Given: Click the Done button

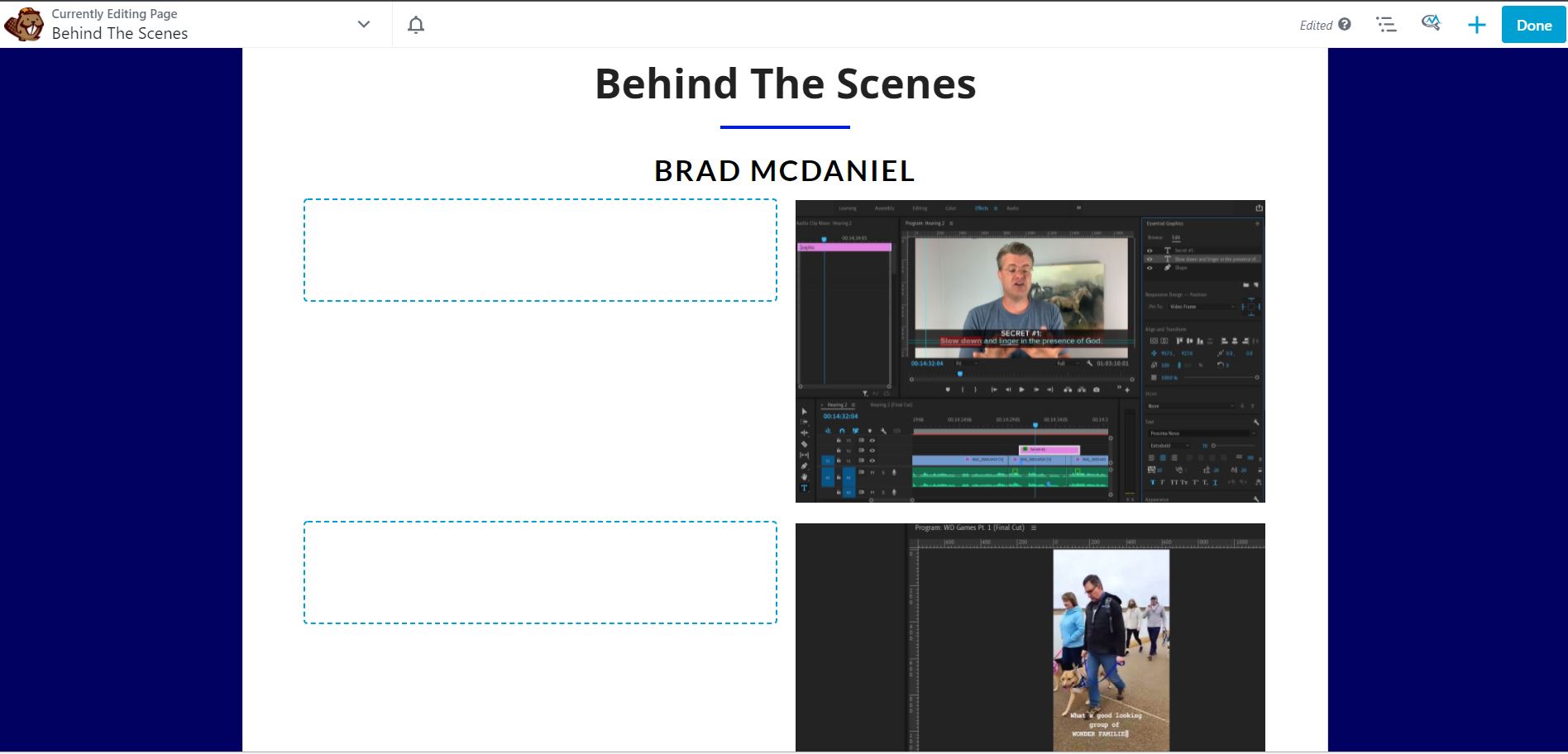Looking at the screenshot, I should (x=1534, y=25).
